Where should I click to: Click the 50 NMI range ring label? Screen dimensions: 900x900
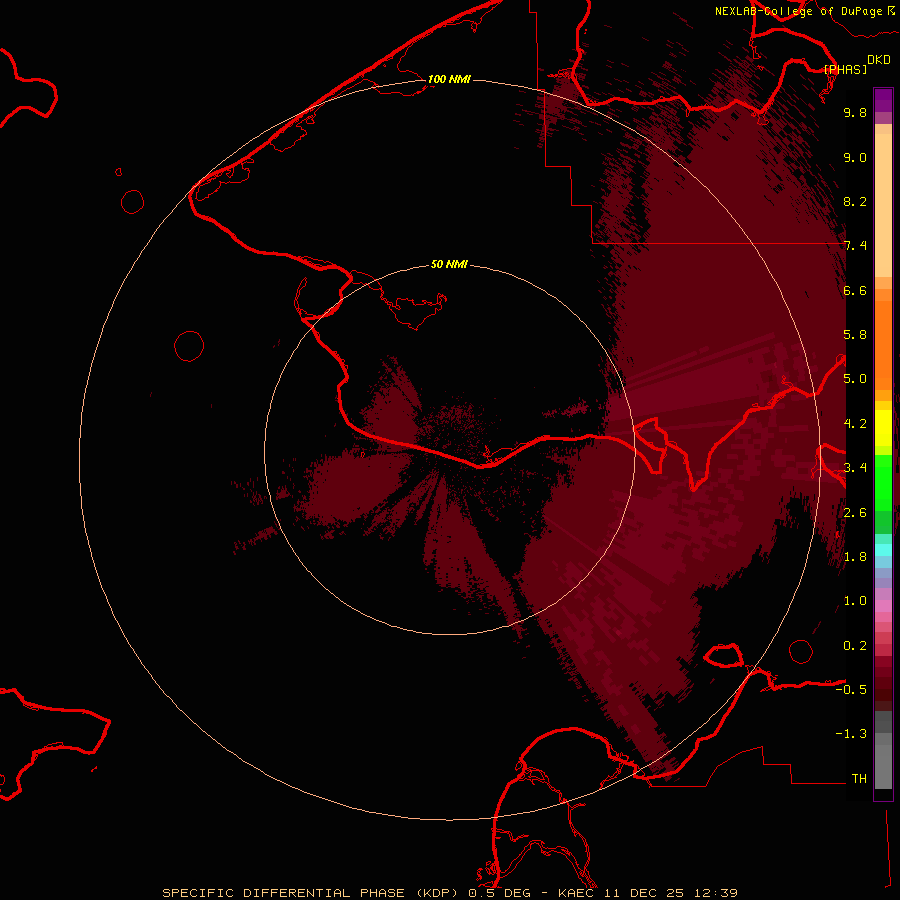point(449,264)
